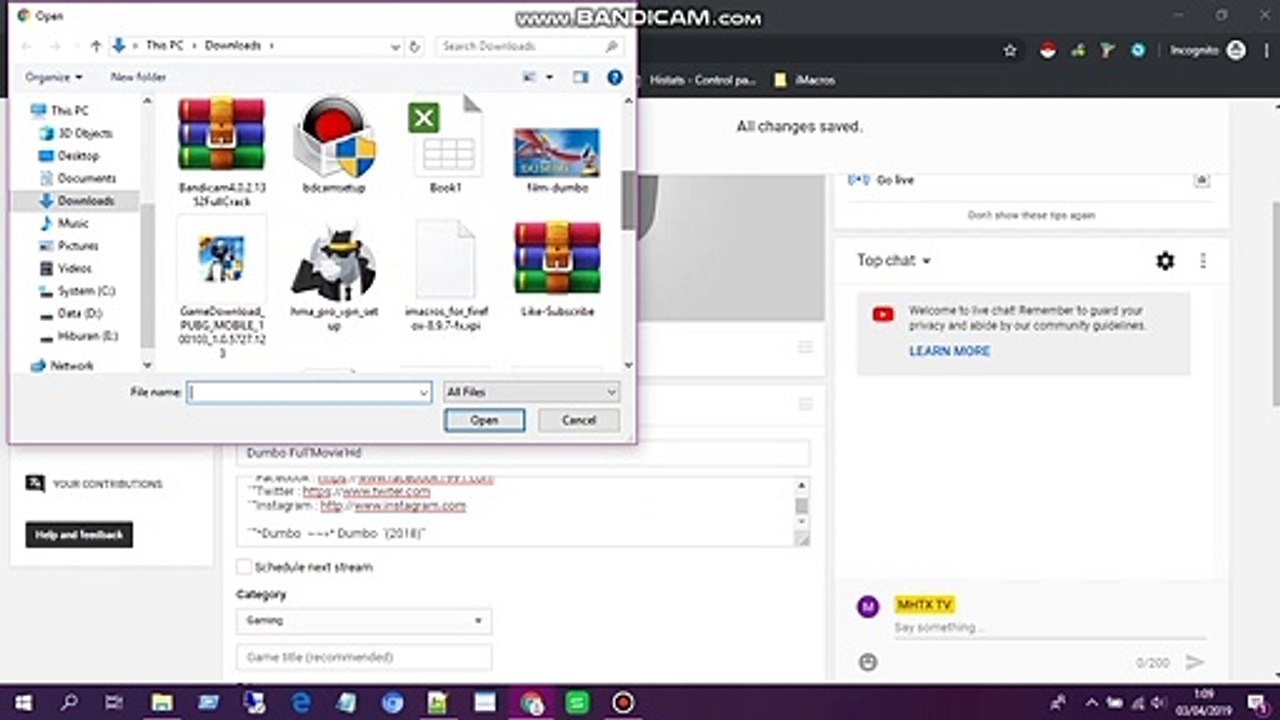Change the file view layout icon
The image size is (1280, 720).
point(530,77)
